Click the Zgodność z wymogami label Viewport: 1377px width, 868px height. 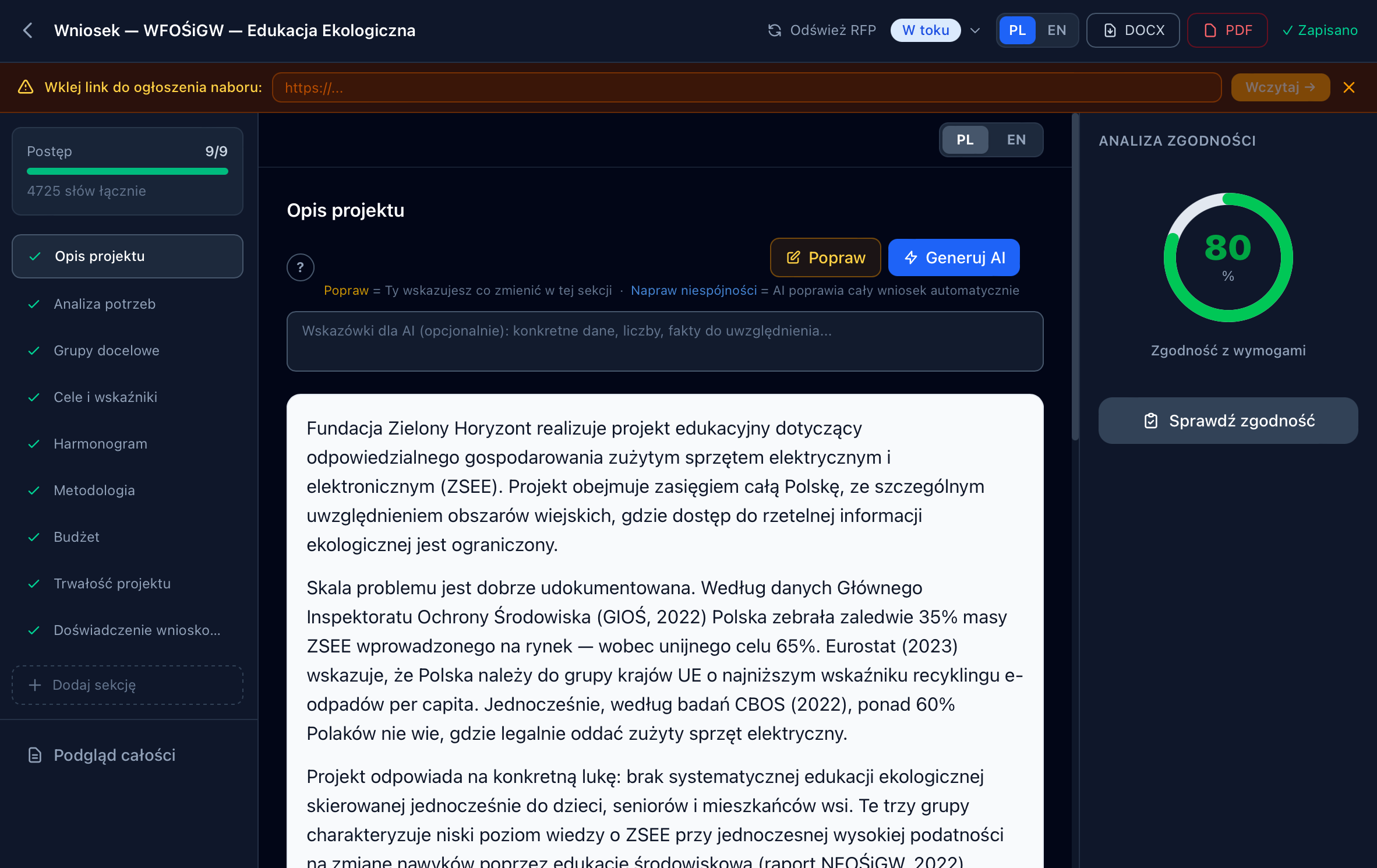[x=1228, y=351]
